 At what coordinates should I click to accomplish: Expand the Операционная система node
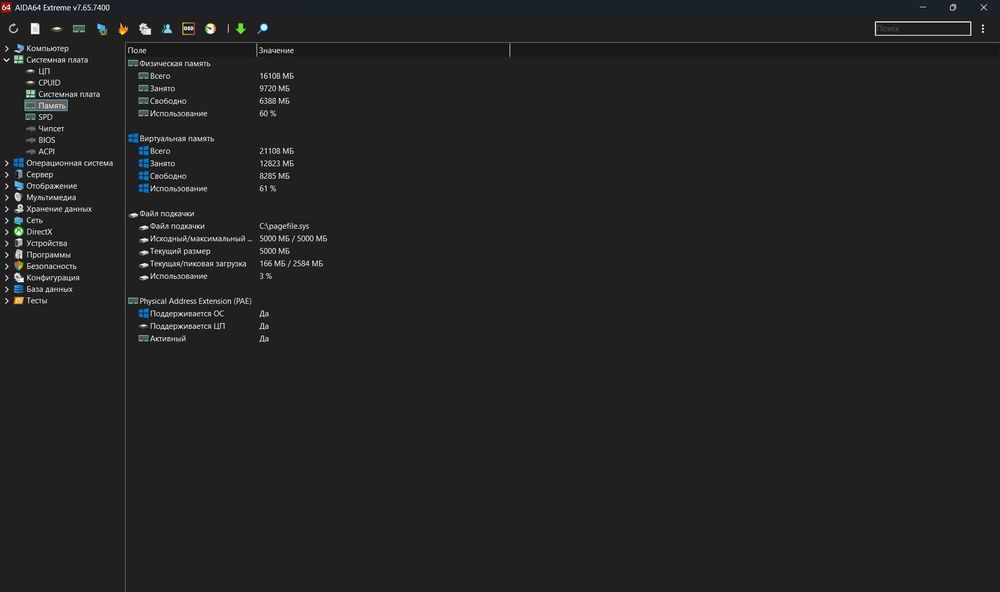[x=7, y=163]
